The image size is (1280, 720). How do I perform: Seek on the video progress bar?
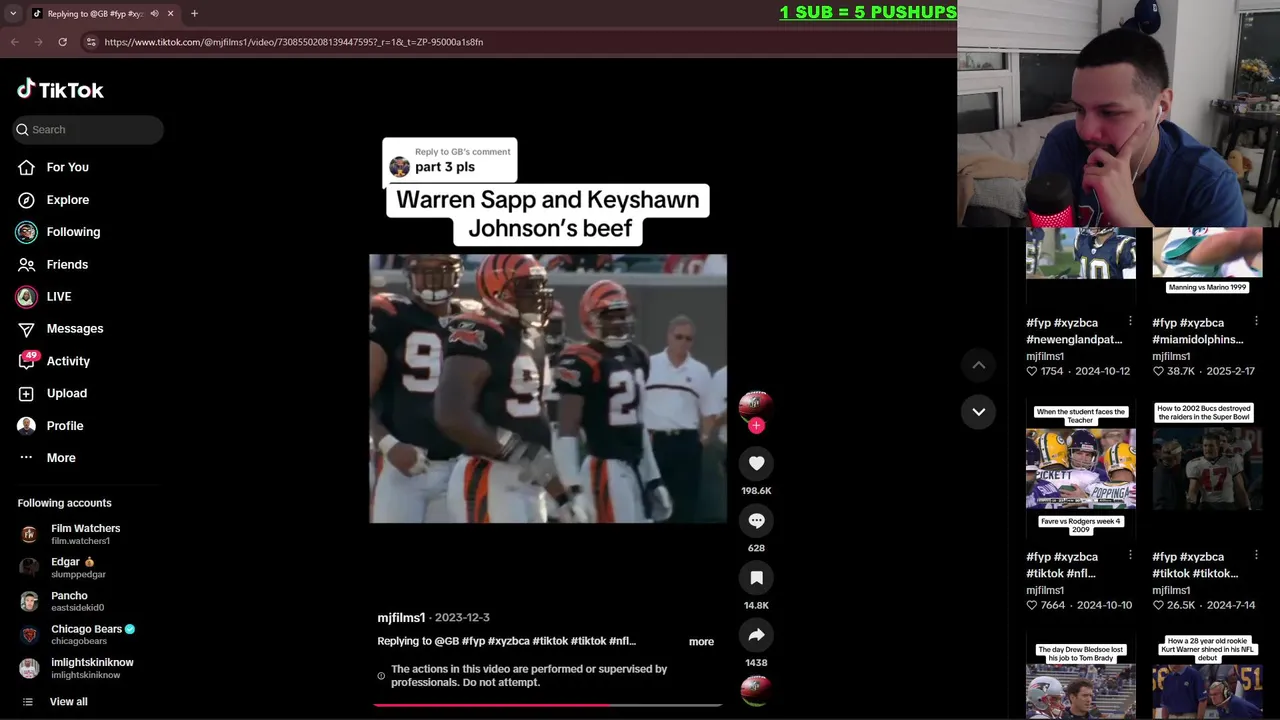click(548, 705)
